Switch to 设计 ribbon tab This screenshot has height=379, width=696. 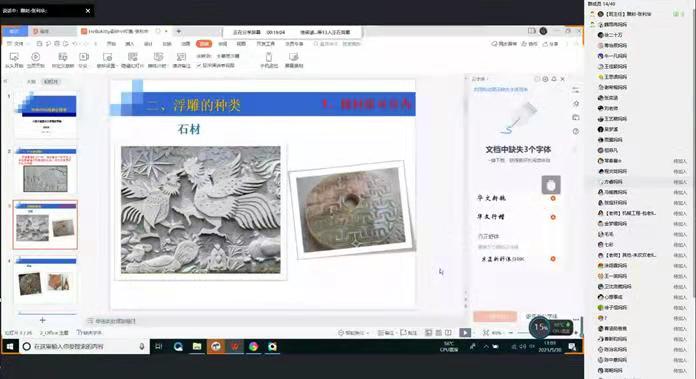pyautogui.click(x=148, y=44)
